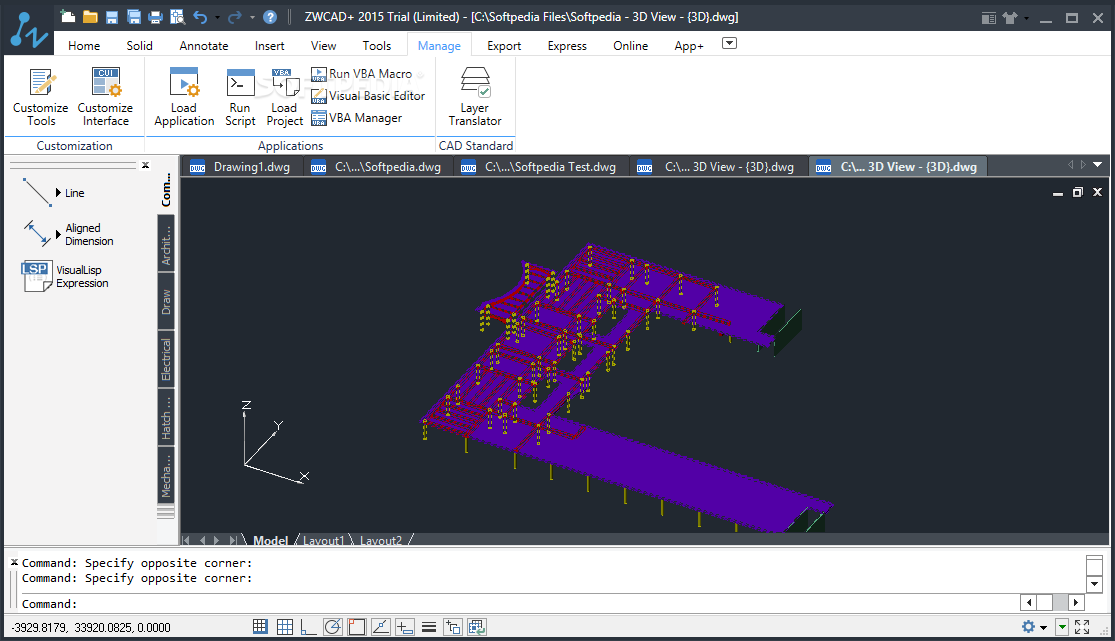This screenshot has width=1115, height=641.
Task: Print the drawing with the printer icon
Action: point(155,17)
